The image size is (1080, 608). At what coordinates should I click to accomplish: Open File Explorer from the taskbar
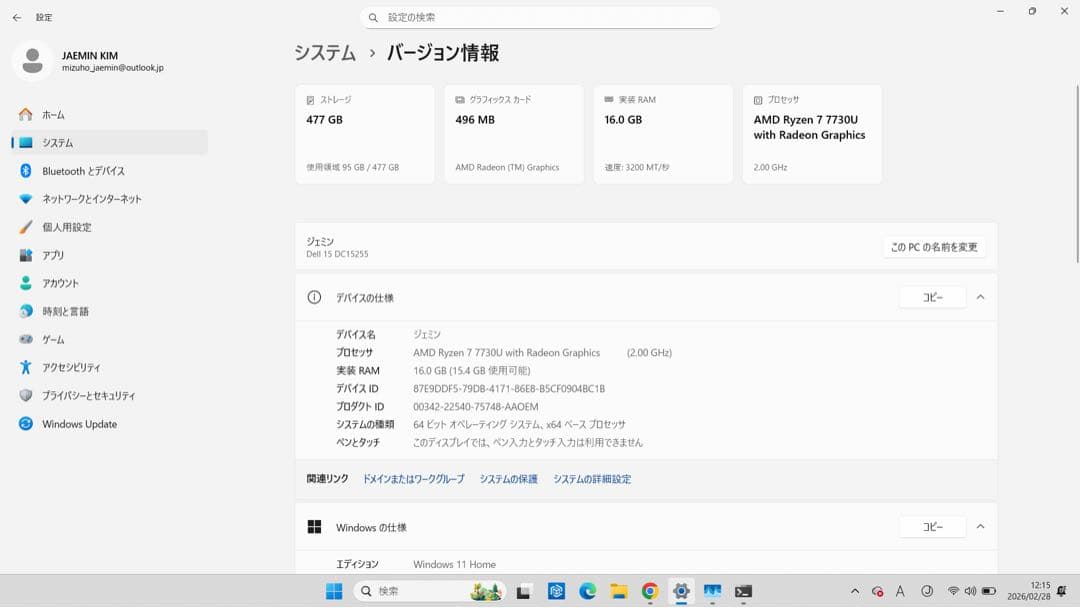click(x=619, y=591)
